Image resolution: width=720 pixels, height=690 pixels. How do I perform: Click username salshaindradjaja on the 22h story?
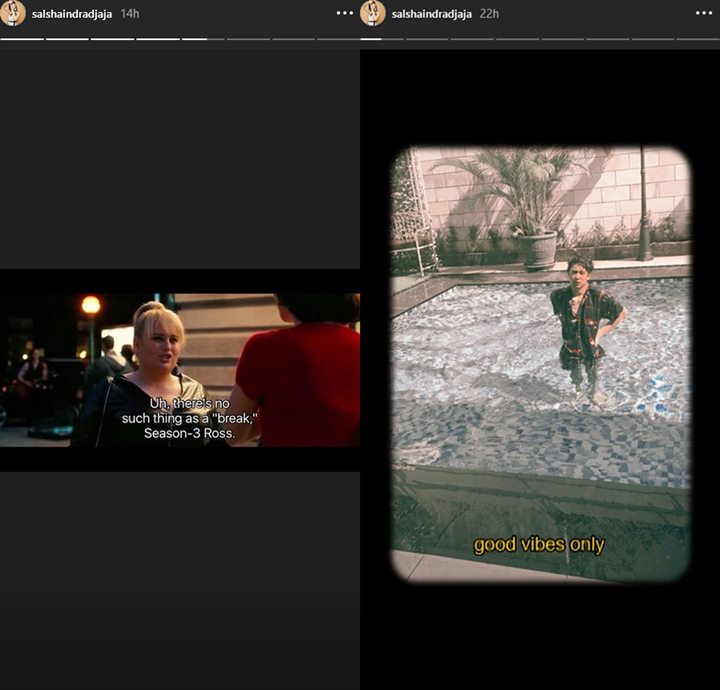click(432, 14)
